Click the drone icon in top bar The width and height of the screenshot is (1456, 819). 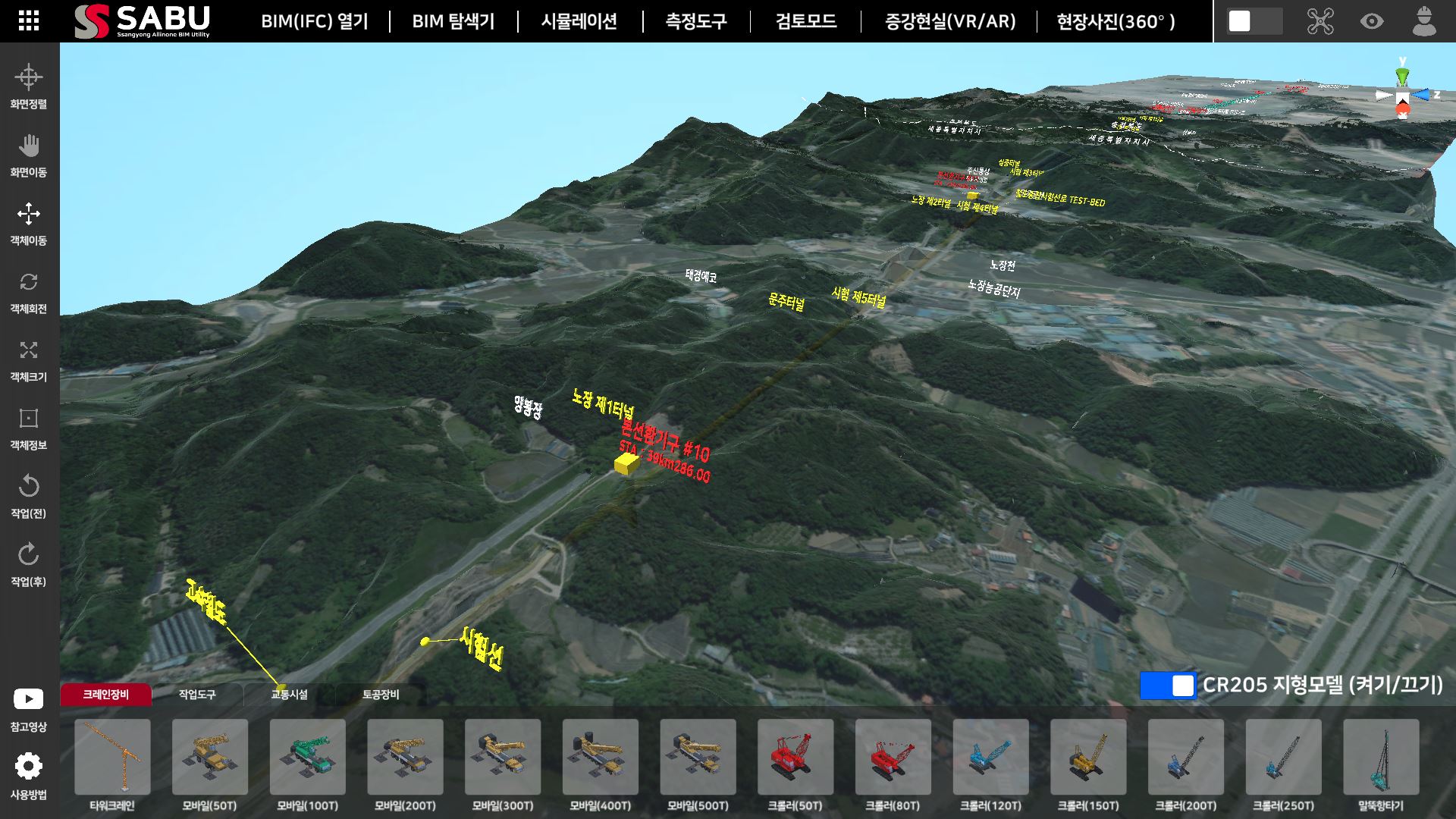pos(1320,21)
